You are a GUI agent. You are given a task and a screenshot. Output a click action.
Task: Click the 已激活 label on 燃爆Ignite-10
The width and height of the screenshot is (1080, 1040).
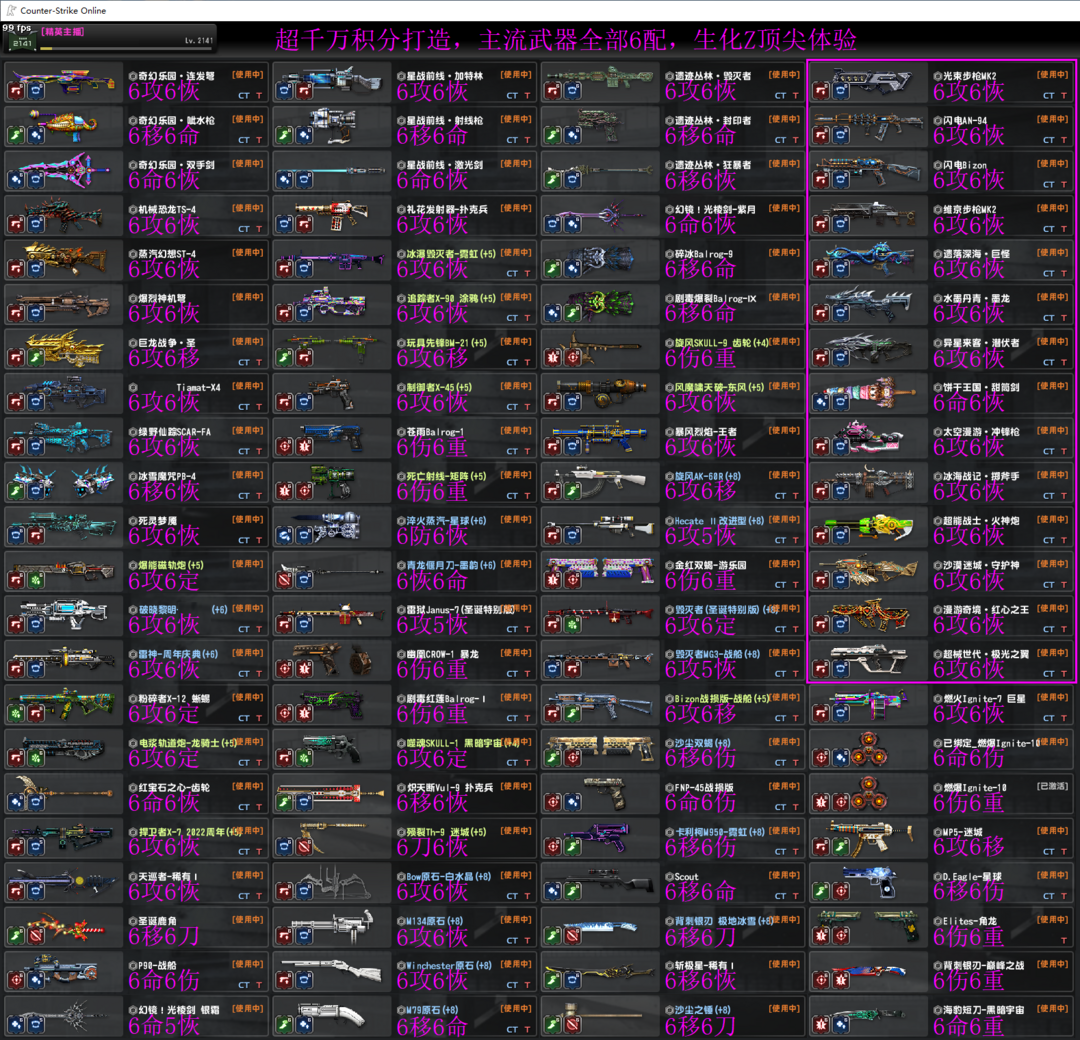click(1052, 786)
